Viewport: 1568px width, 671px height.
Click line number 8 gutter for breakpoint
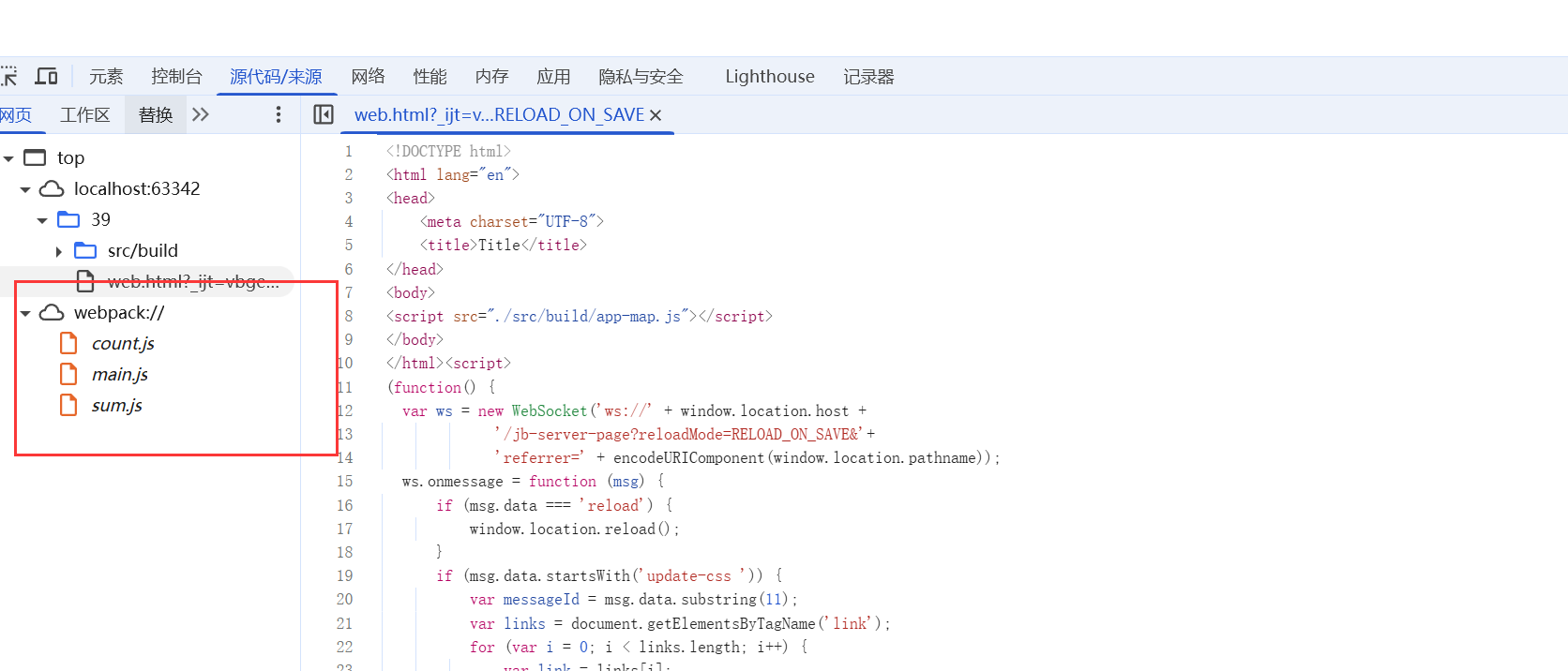click(x=348, y=316)
